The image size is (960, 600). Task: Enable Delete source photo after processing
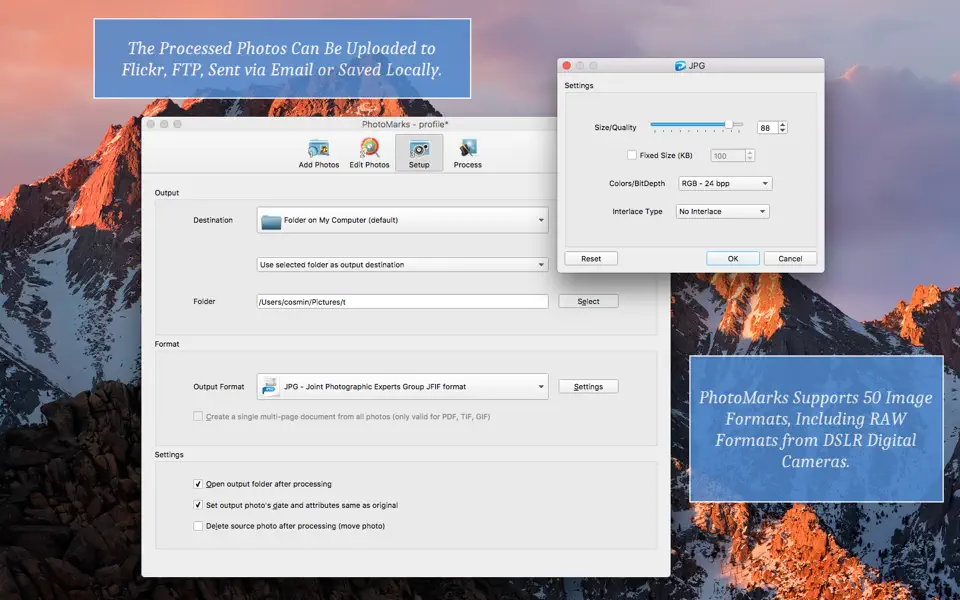pyautogui.click(x=198, y=526)
